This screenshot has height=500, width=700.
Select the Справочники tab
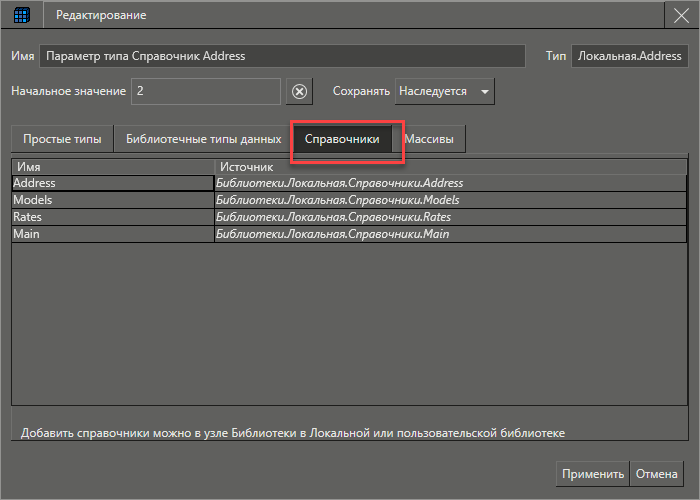[342, 140]
